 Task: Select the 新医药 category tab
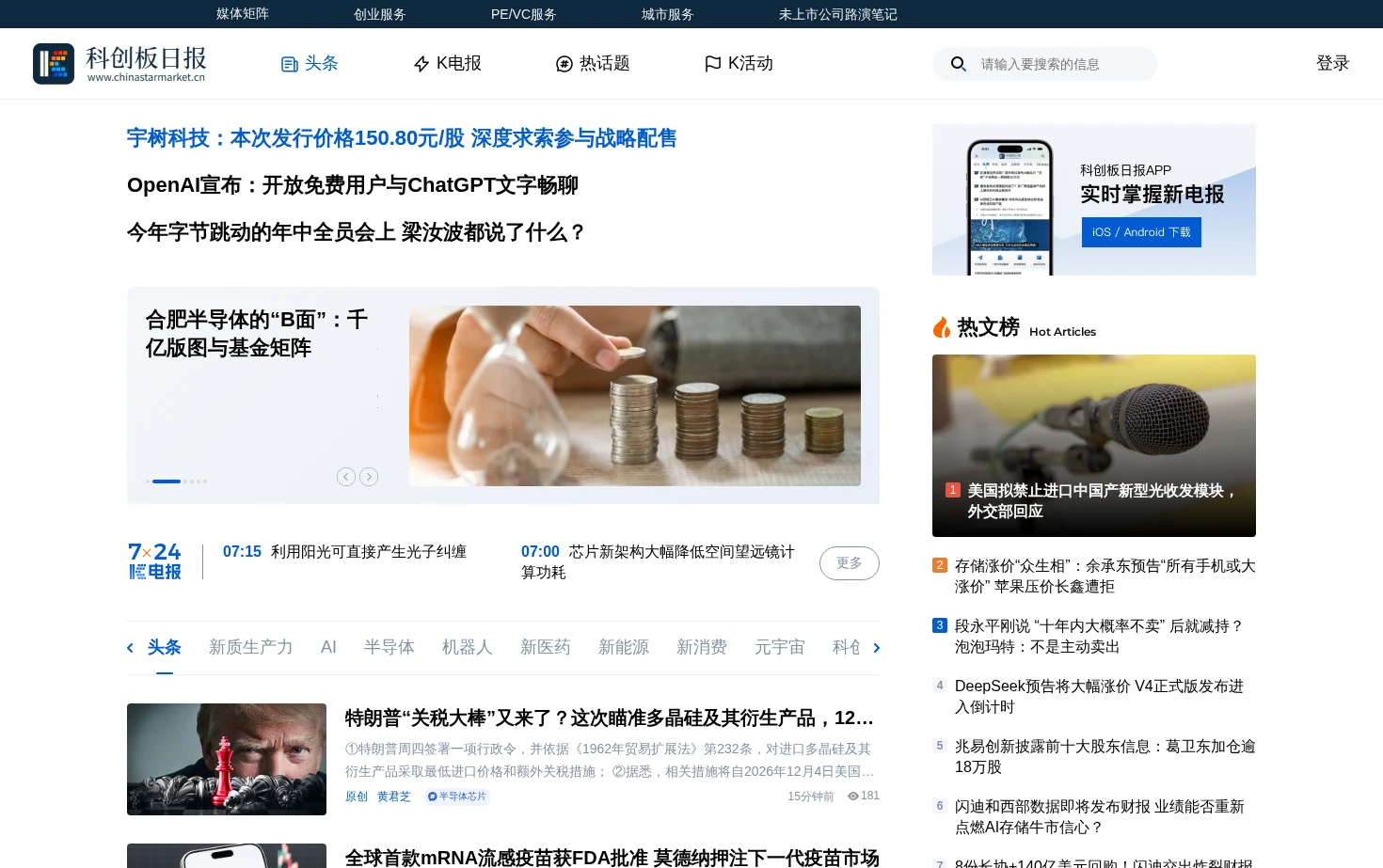pos(546,647)
